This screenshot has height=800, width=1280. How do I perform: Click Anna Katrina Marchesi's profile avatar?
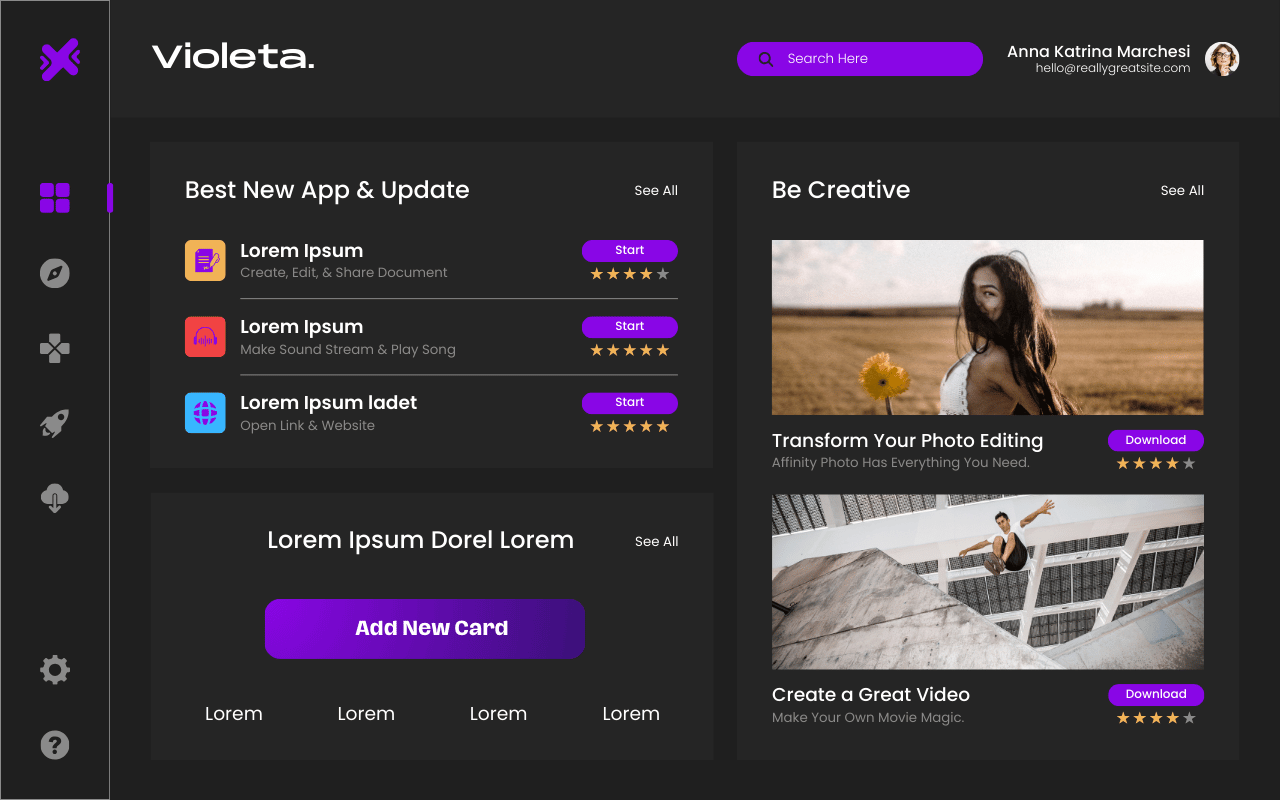1222,59
